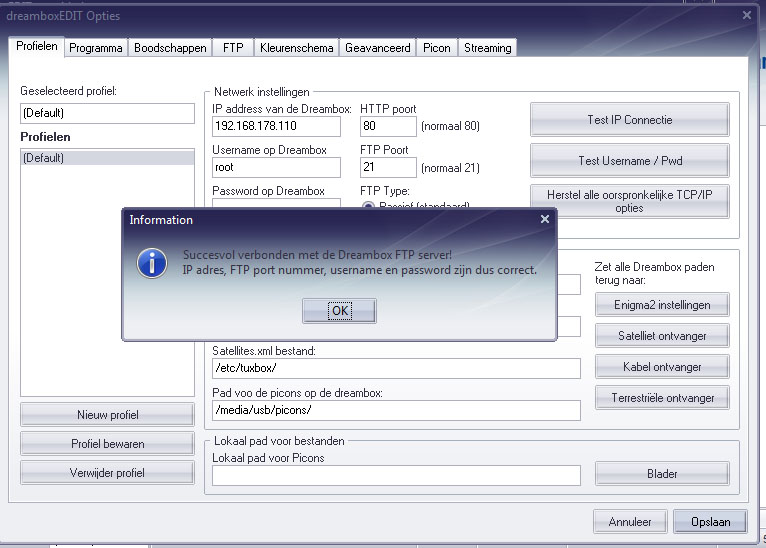Open the Programma tab
766x548 pixels.
coord(96,48)
